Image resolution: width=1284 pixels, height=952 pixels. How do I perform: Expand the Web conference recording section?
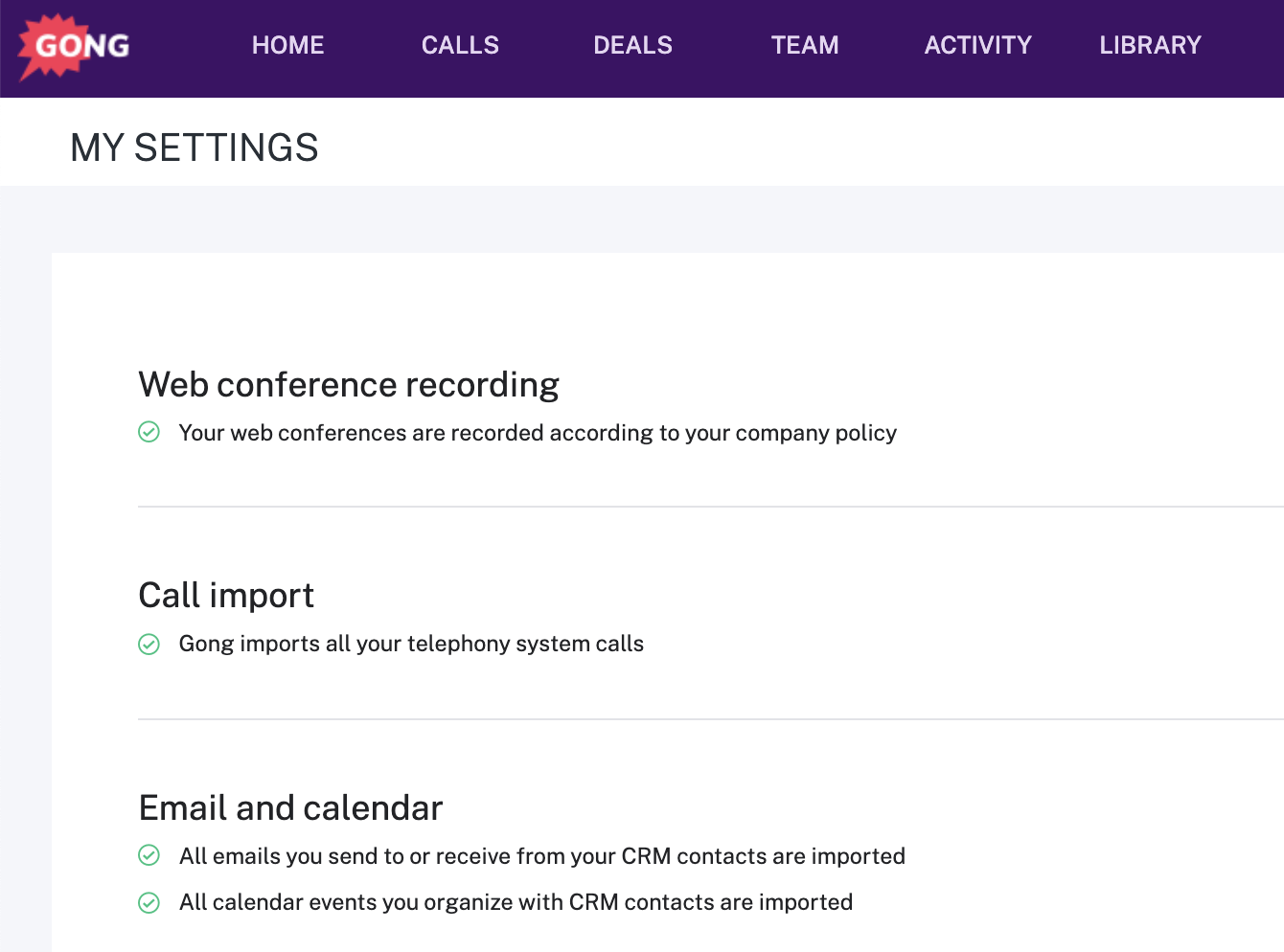pos(349,384)
